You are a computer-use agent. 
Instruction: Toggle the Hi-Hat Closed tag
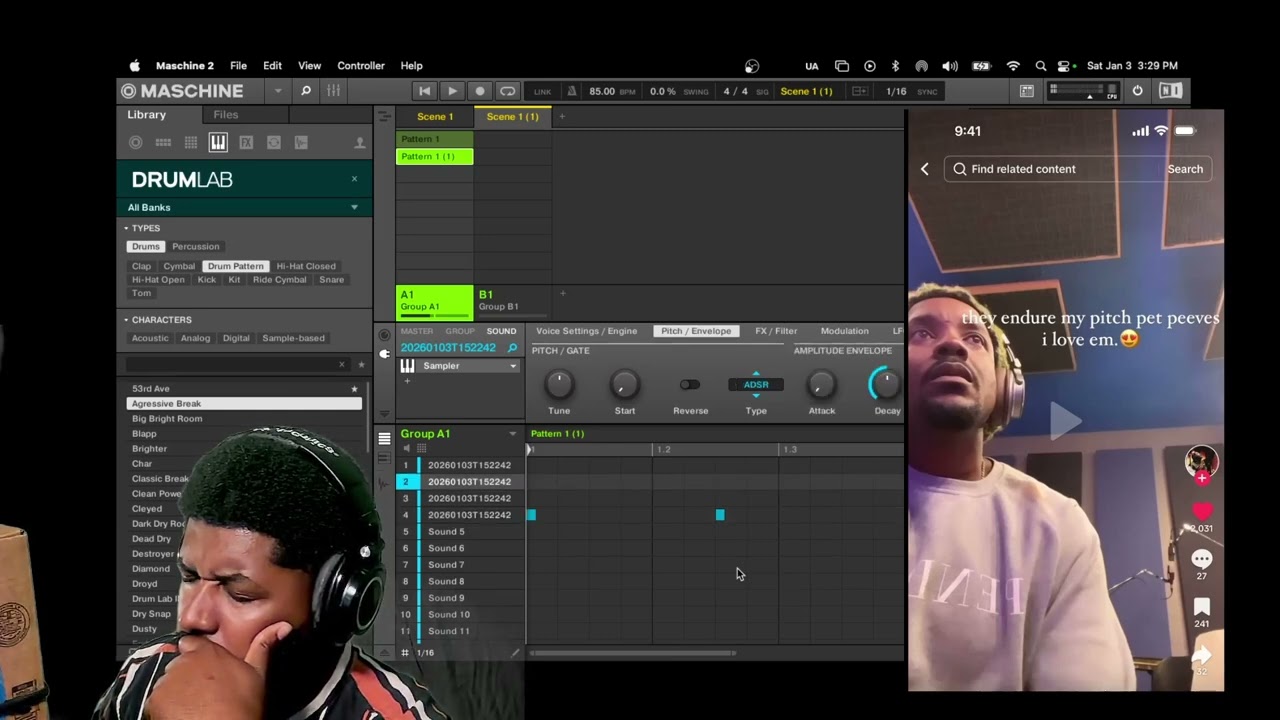click(306, 266)
